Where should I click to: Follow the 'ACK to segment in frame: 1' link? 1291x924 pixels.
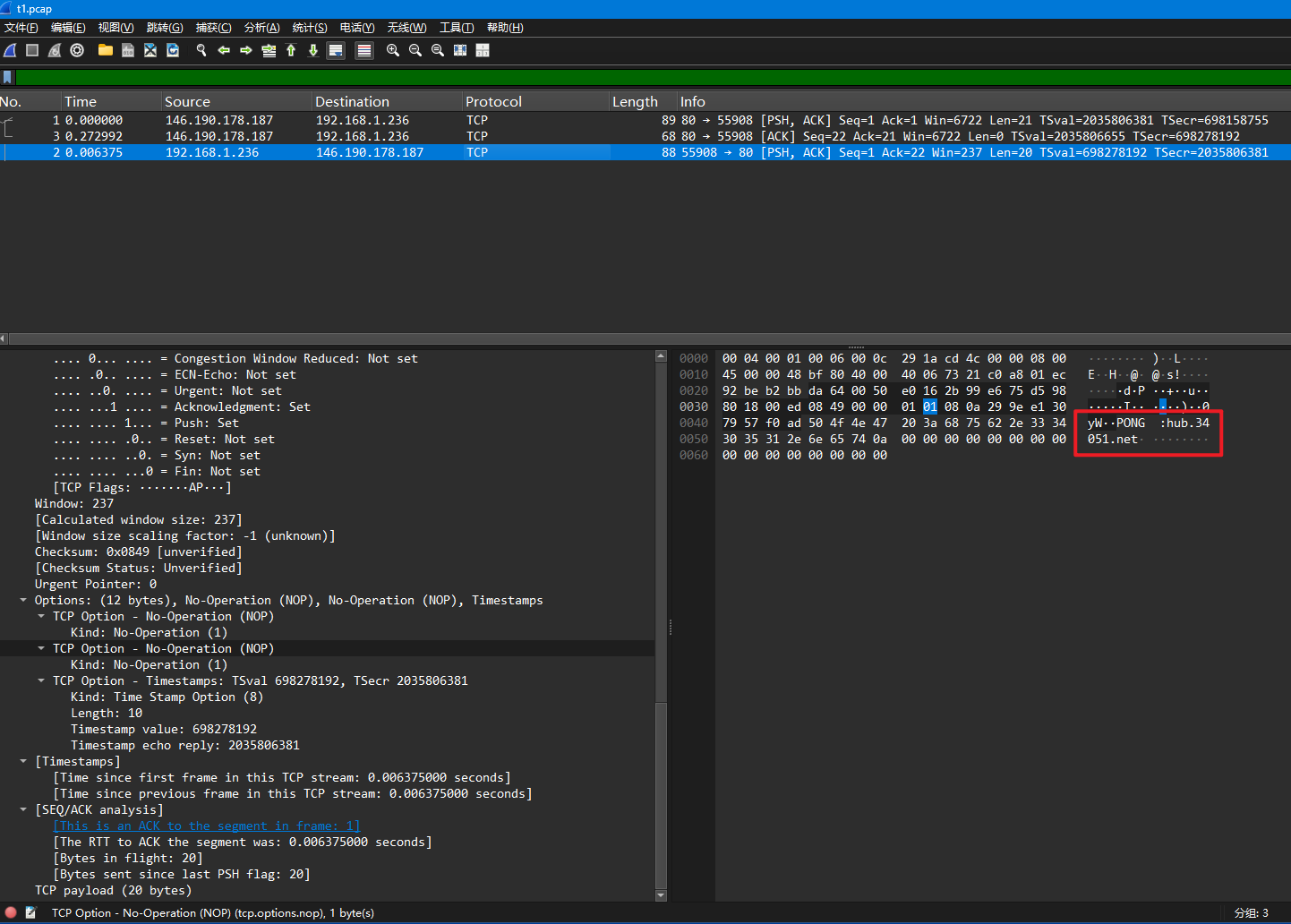[207, 826]
